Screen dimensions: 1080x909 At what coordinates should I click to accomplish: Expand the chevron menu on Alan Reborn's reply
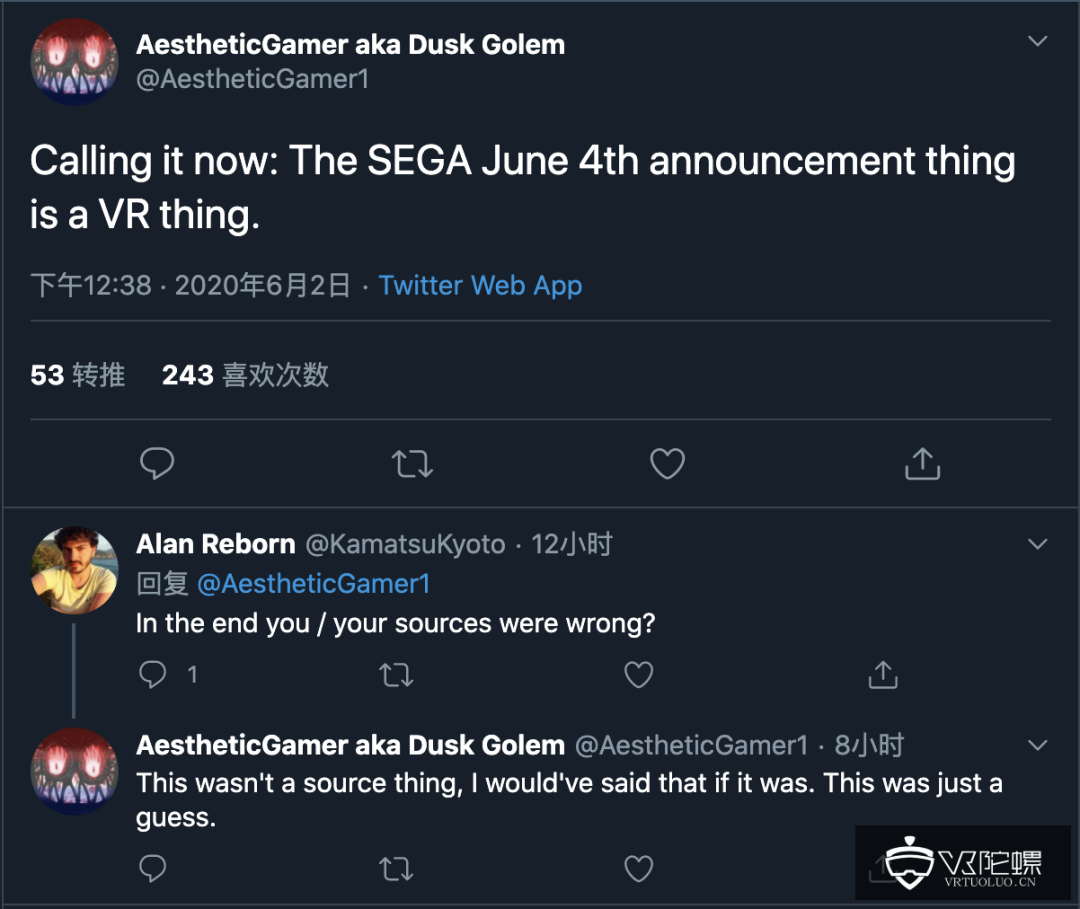(1038, 544)
